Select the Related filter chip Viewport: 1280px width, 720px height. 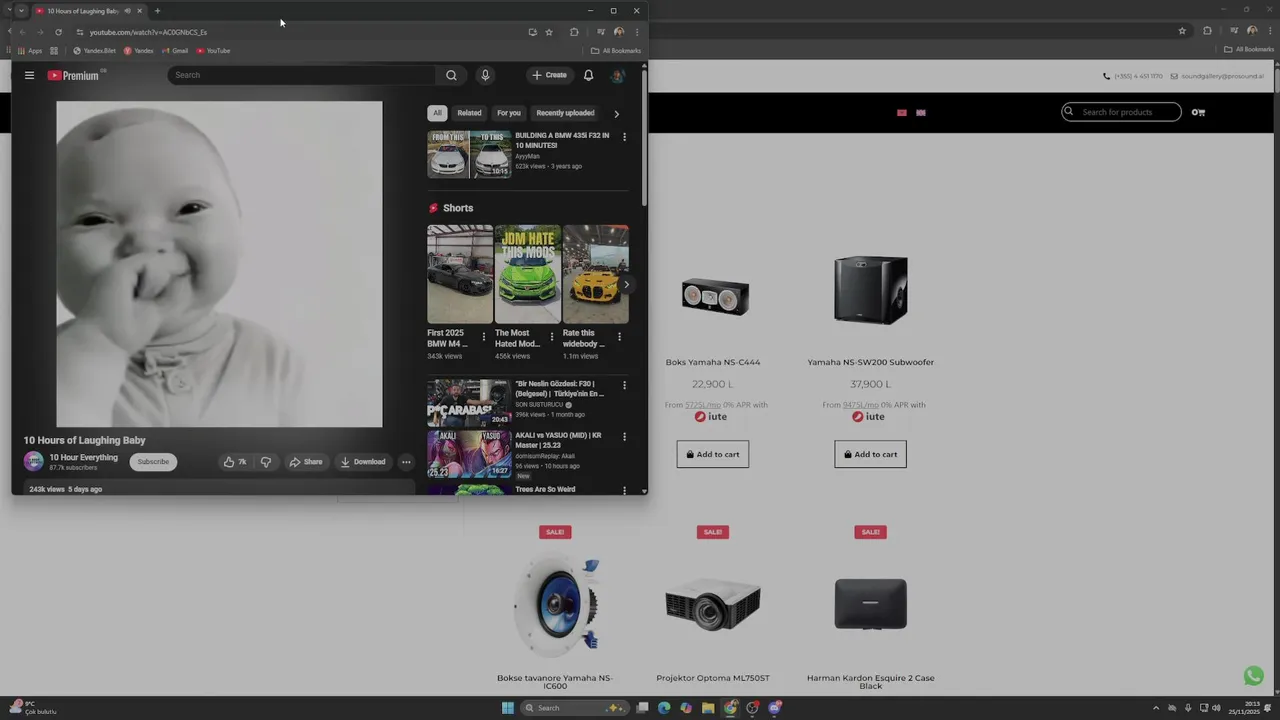coord(469,113)
